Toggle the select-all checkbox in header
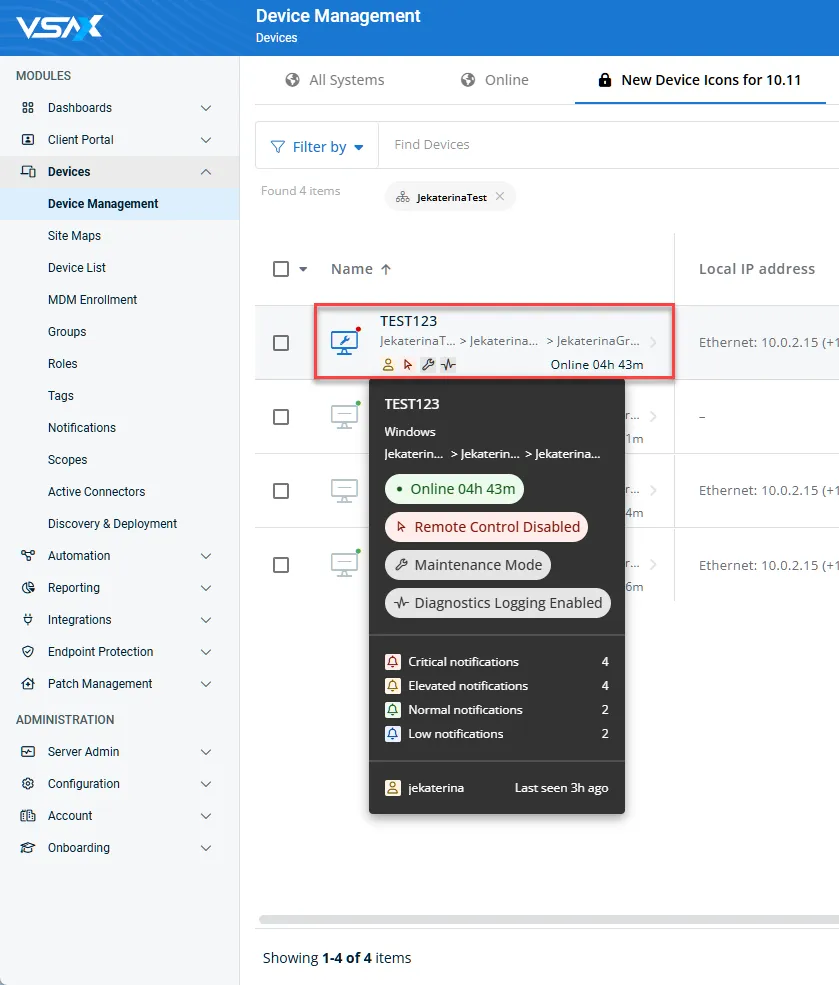839x985 pixels. [x=281, y=269]
